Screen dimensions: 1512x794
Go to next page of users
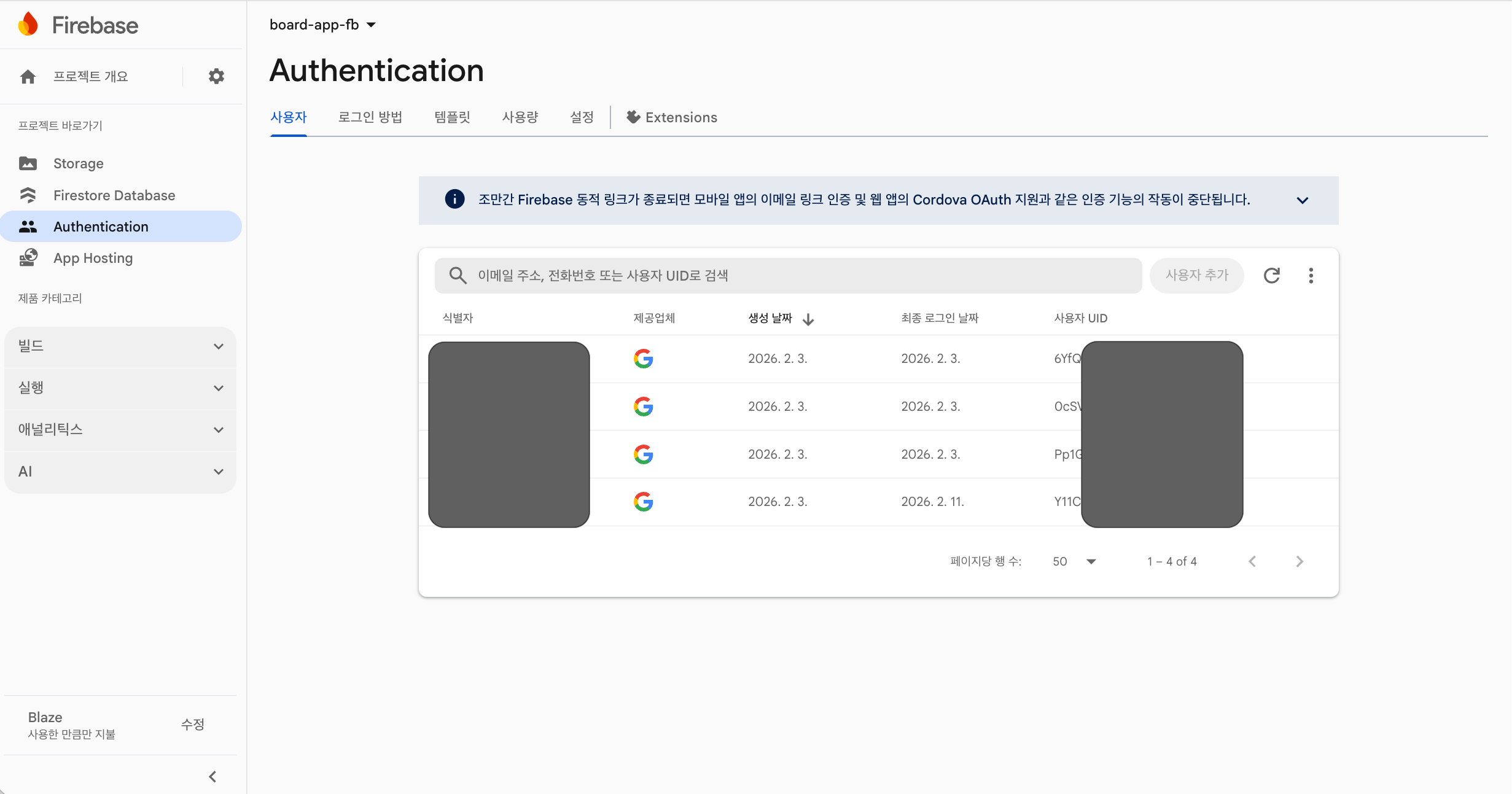1299,561
